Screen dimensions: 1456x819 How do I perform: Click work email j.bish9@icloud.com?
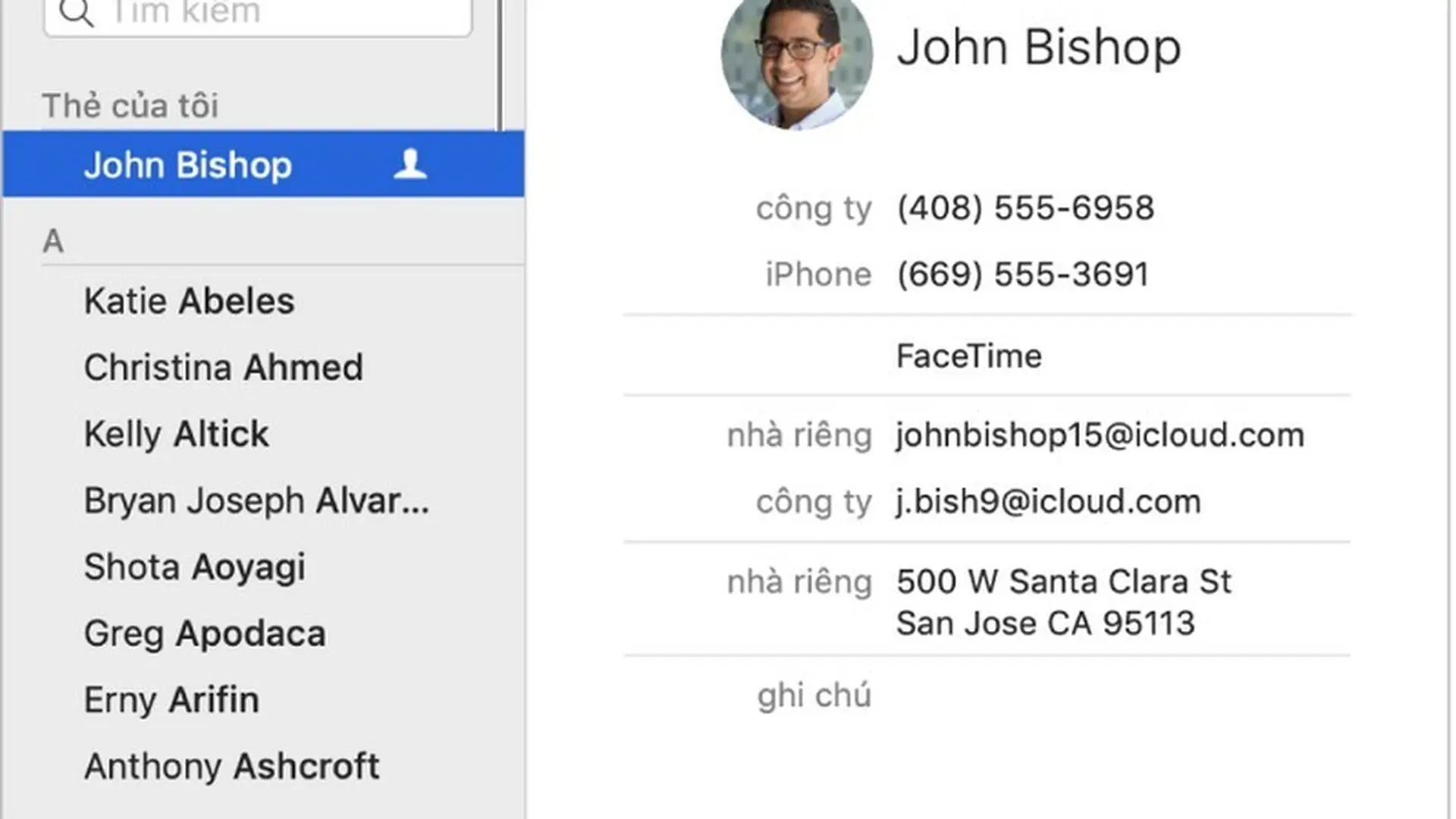click(1048, 502)
